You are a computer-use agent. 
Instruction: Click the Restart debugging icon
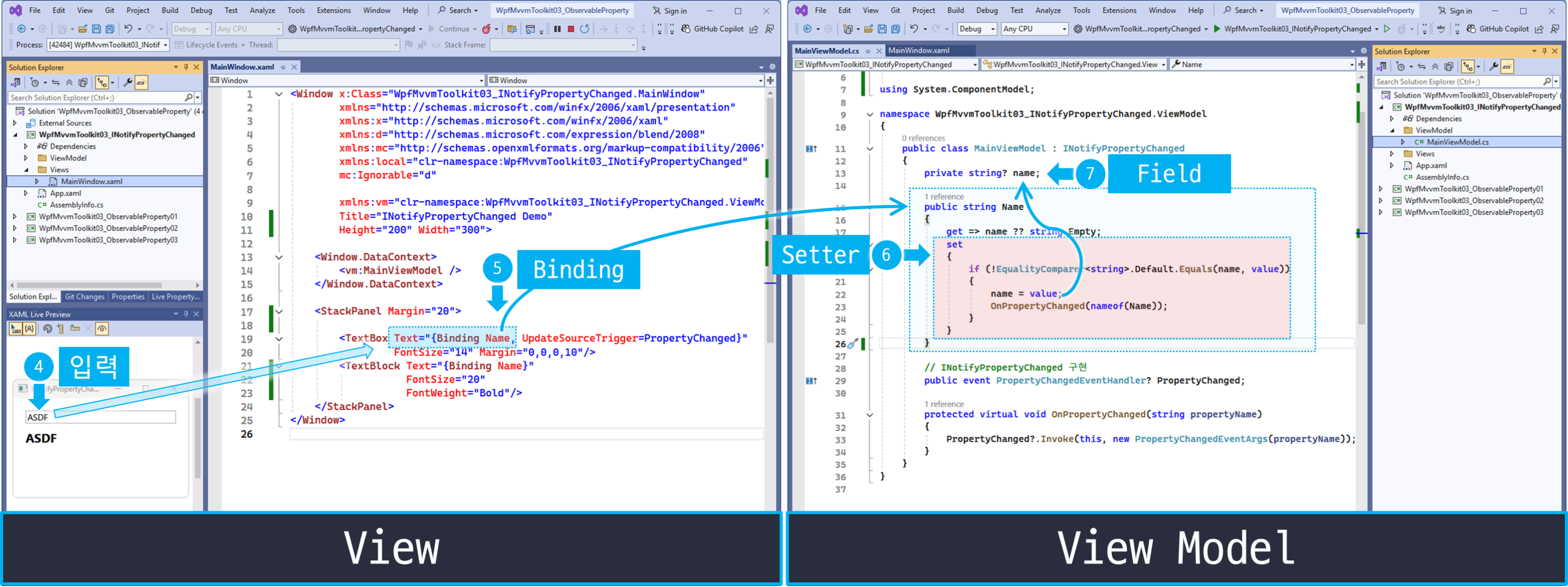584,29
